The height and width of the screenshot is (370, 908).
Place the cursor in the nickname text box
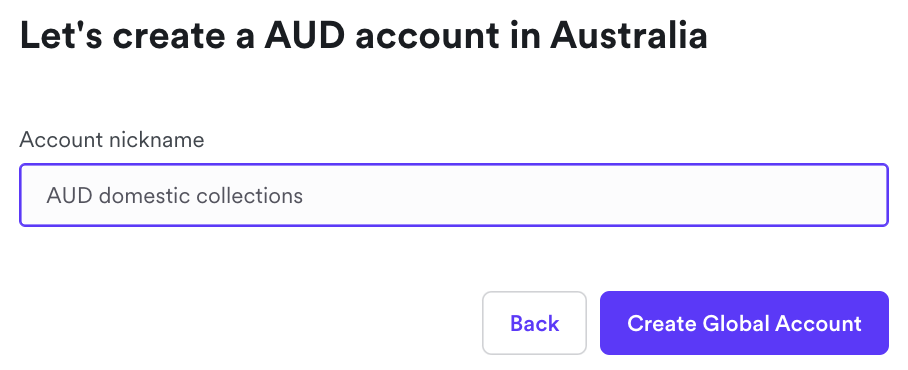(453, 195)
